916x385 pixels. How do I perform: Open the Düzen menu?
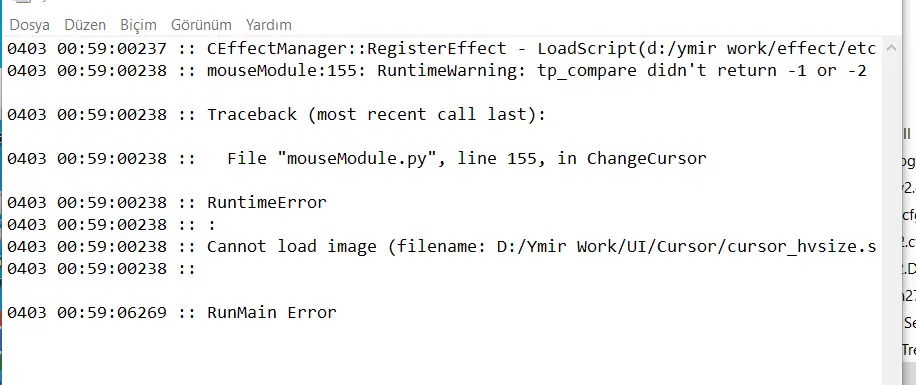click(x=85, y=25)
